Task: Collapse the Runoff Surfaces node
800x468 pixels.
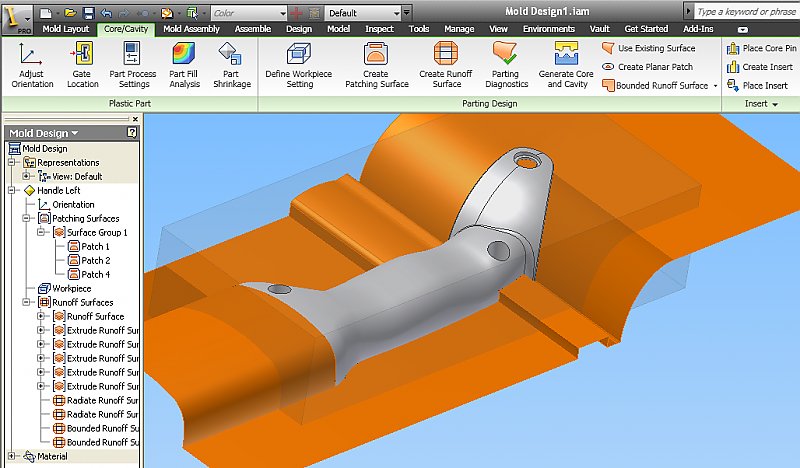Action: pos(26,302)
